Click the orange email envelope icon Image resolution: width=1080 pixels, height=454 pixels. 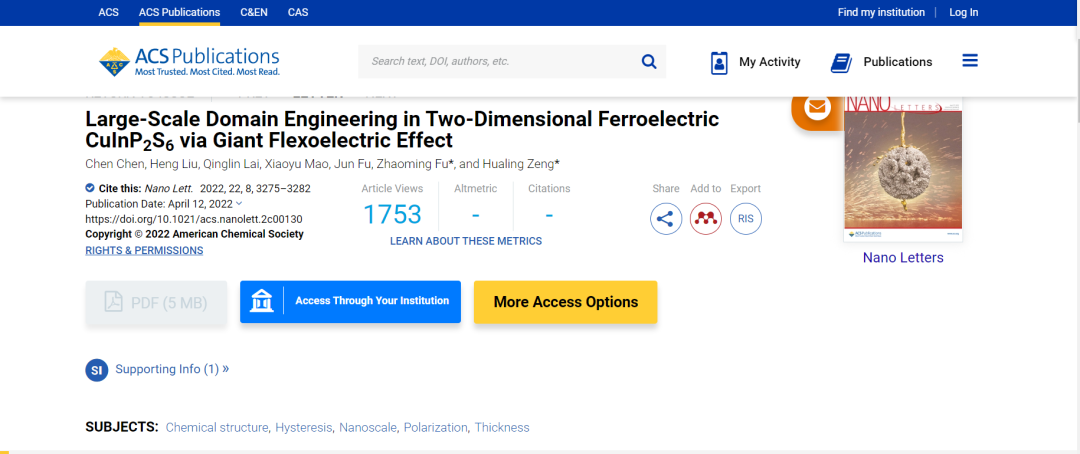coord(816,108)
